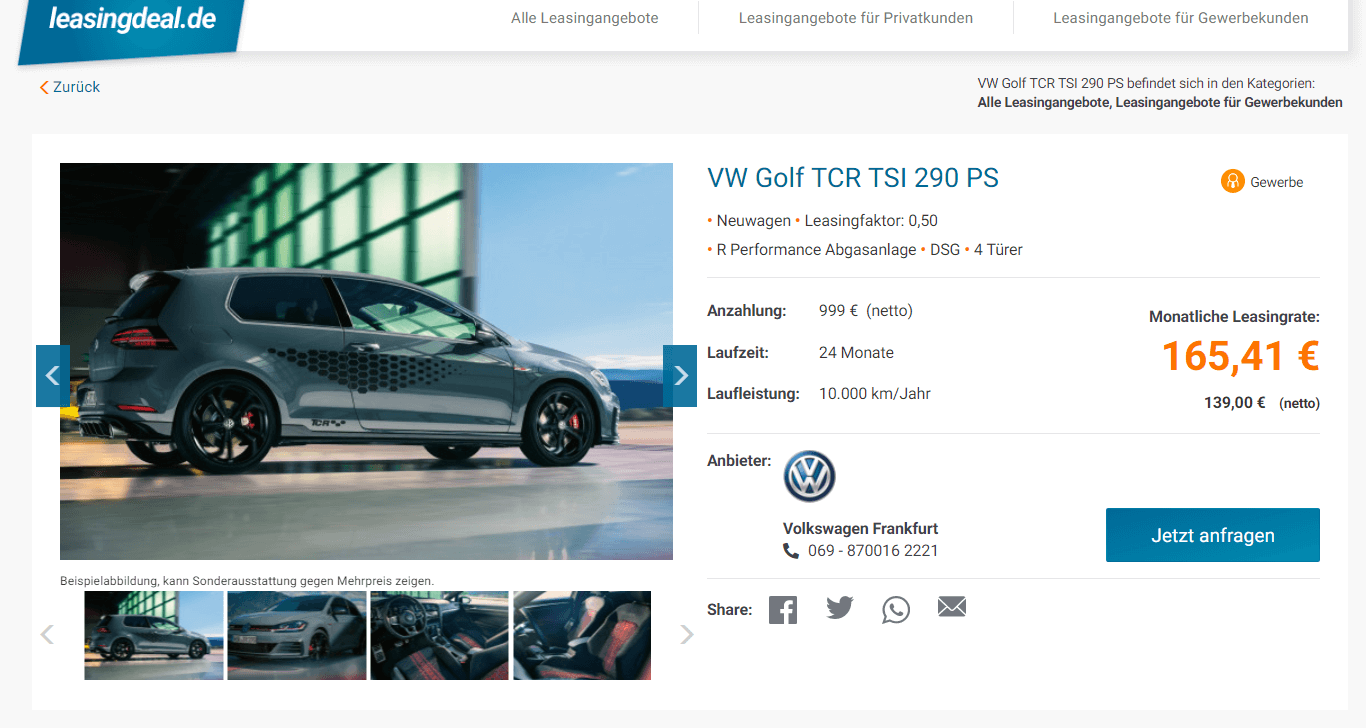The height and width of the screenshot is (728, 1366).
Task: Show previous main car image
Action: tap(53, 376)
